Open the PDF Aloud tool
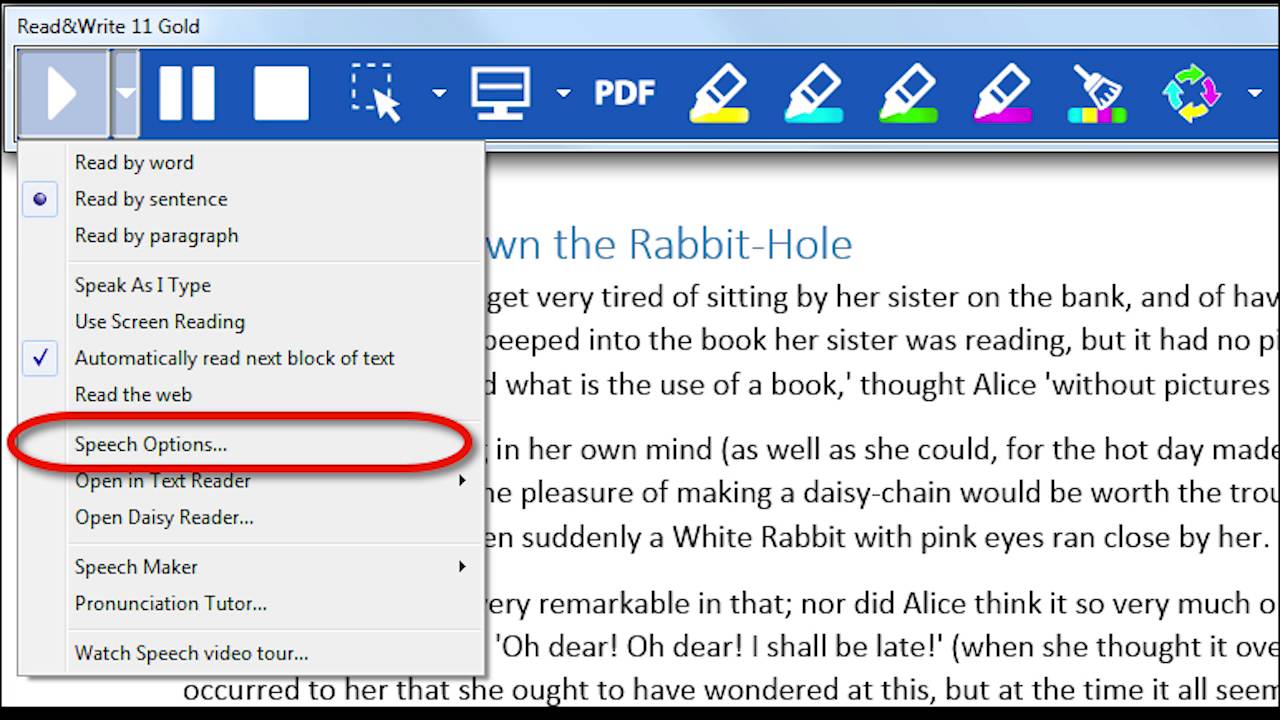1280x720 pixels. point(625,93)
